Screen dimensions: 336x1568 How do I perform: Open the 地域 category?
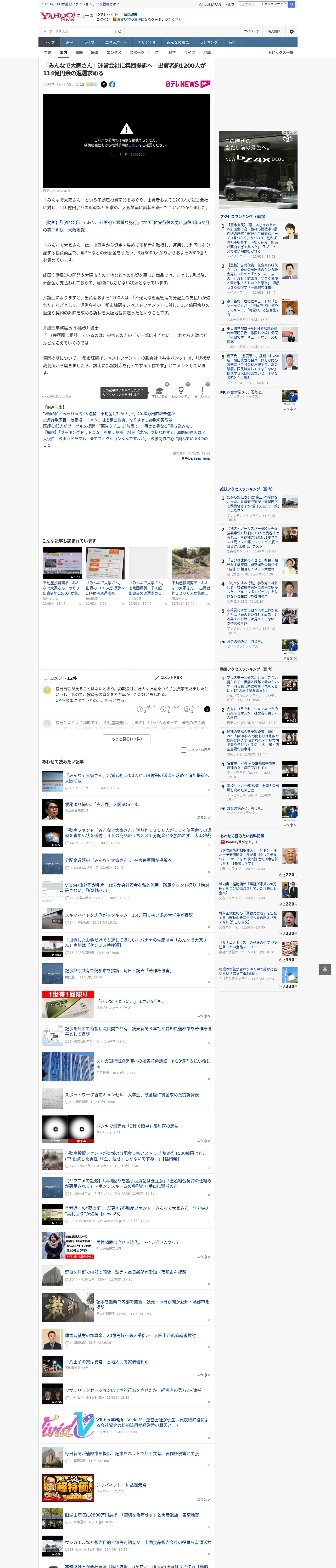pos(207,52)
